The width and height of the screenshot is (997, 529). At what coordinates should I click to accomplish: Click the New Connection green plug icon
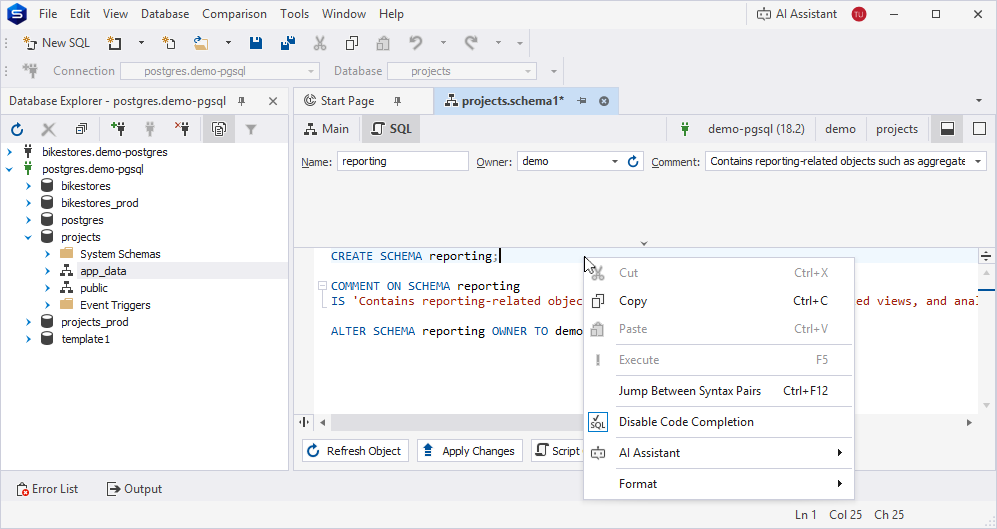pos(118,129)
